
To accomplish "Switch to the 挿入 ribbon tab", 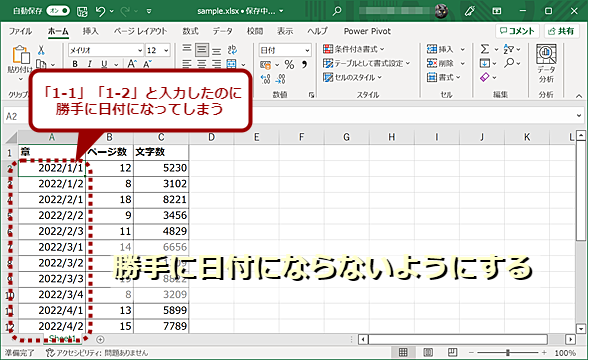I will [91, 31].
